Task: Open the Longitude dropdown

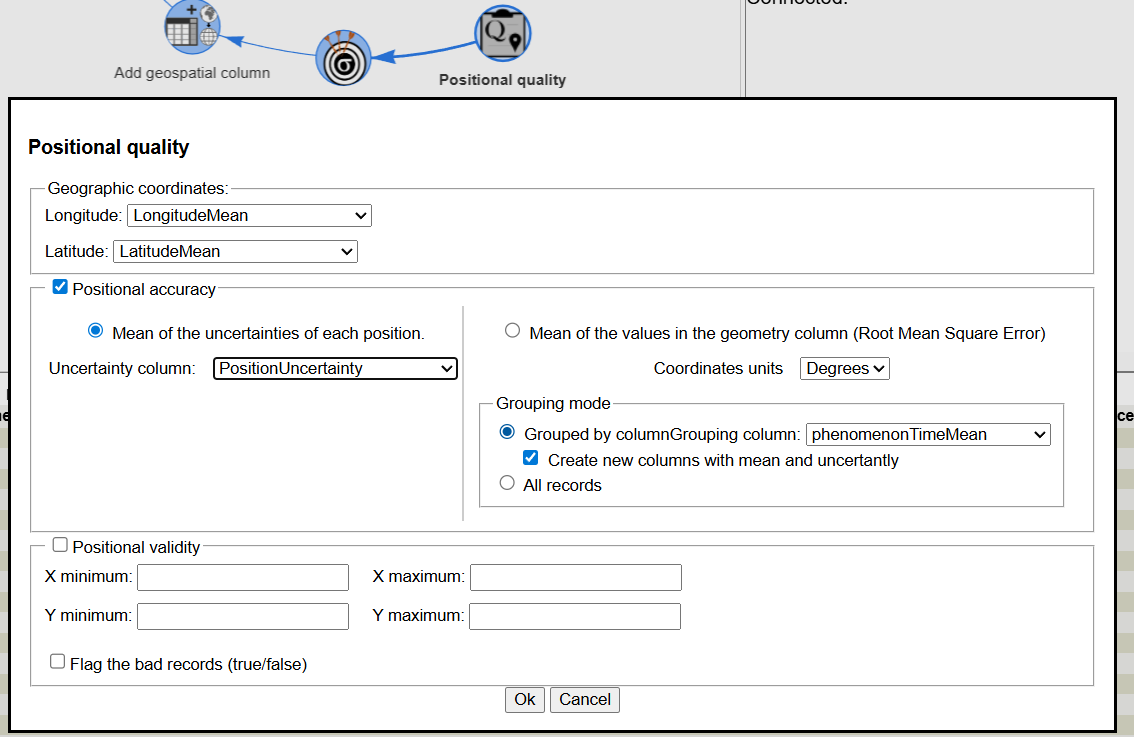Action: point(249,215)
